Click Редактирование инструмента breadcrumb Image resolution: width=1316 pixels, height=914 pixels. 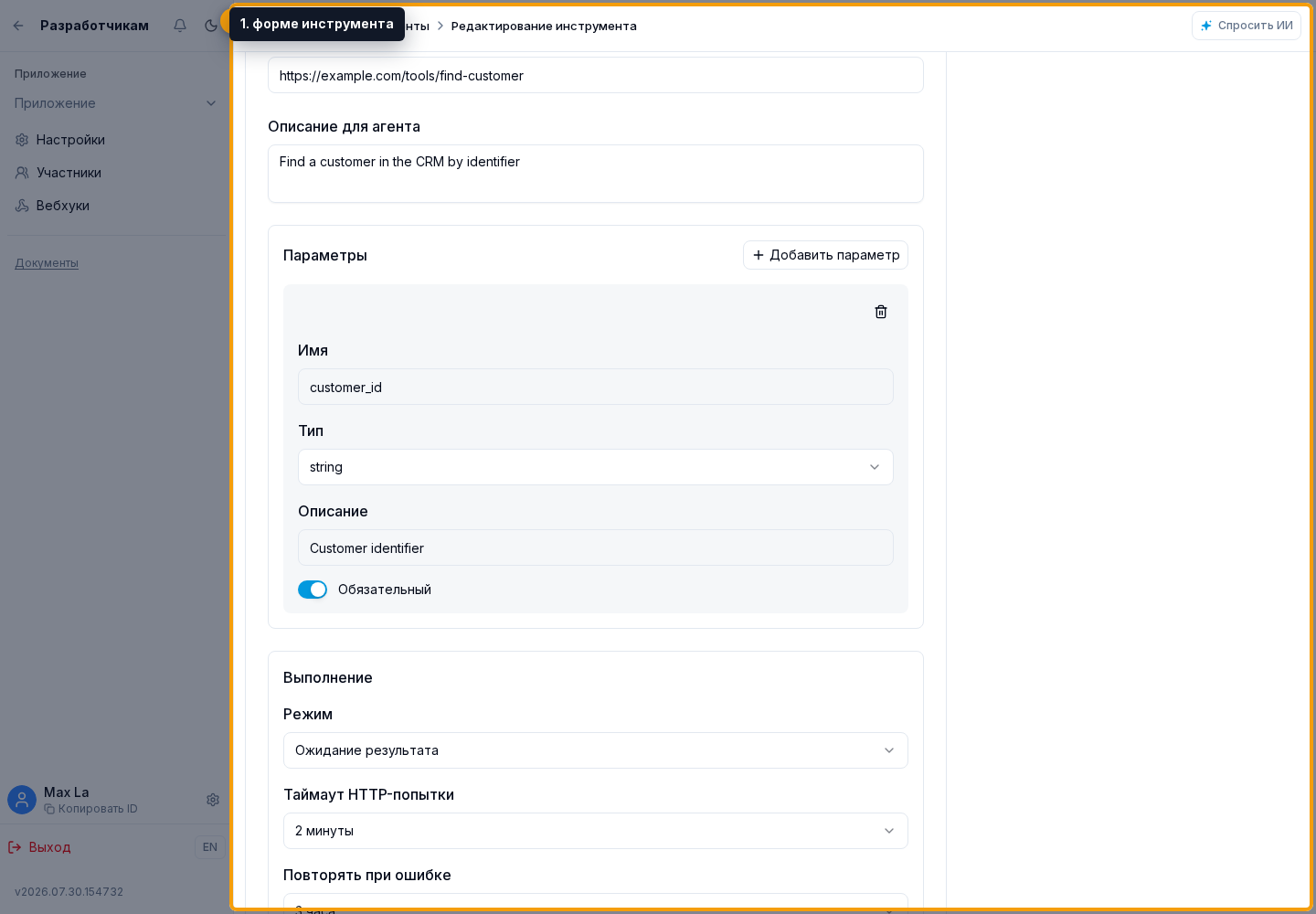[x=544, y=26]
